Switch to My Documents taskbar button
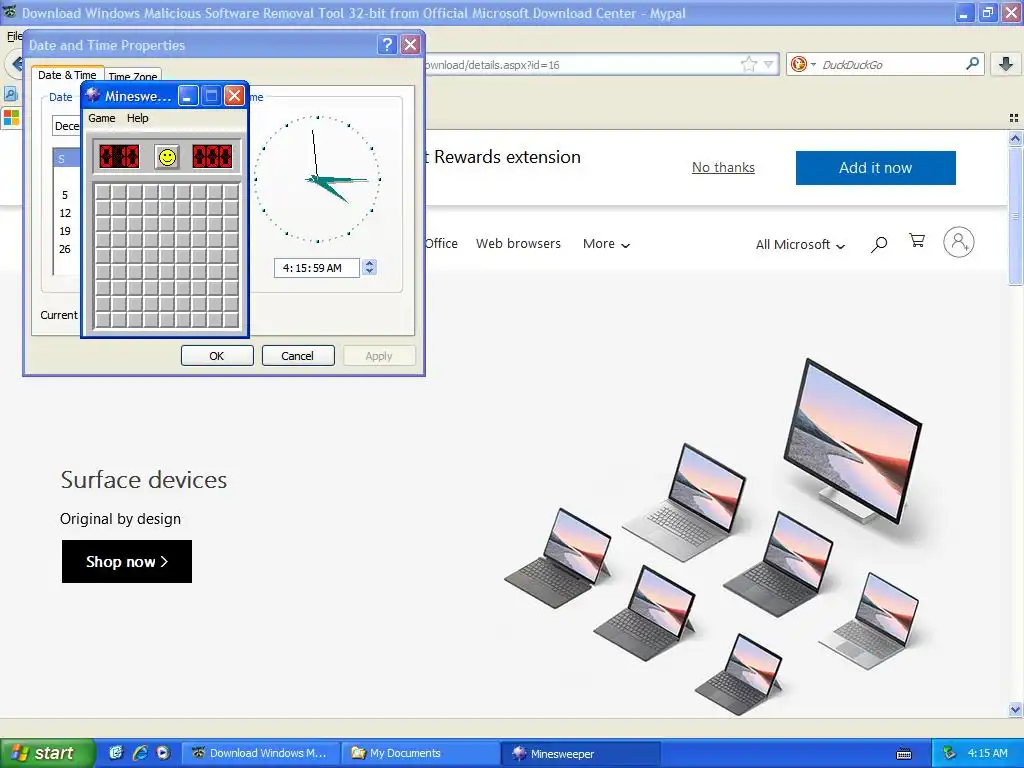The image size is (1024, 768). coord(420,753)
